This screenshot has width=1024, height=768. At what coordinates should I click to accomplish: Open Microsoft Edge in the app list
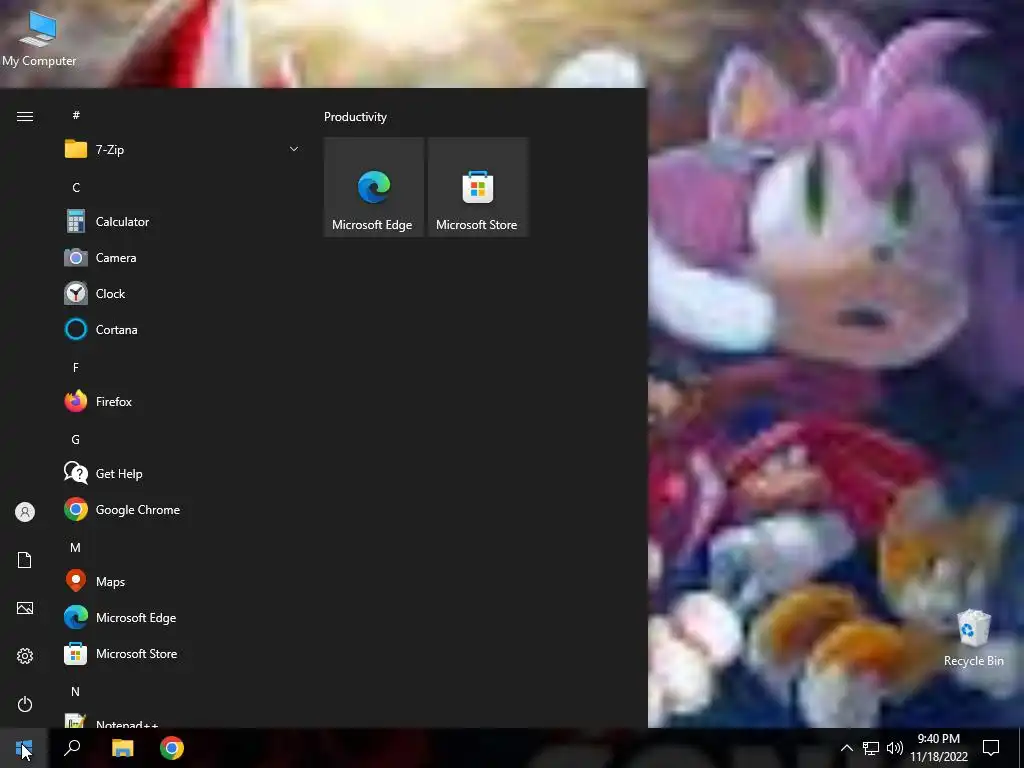pos(182,618)
